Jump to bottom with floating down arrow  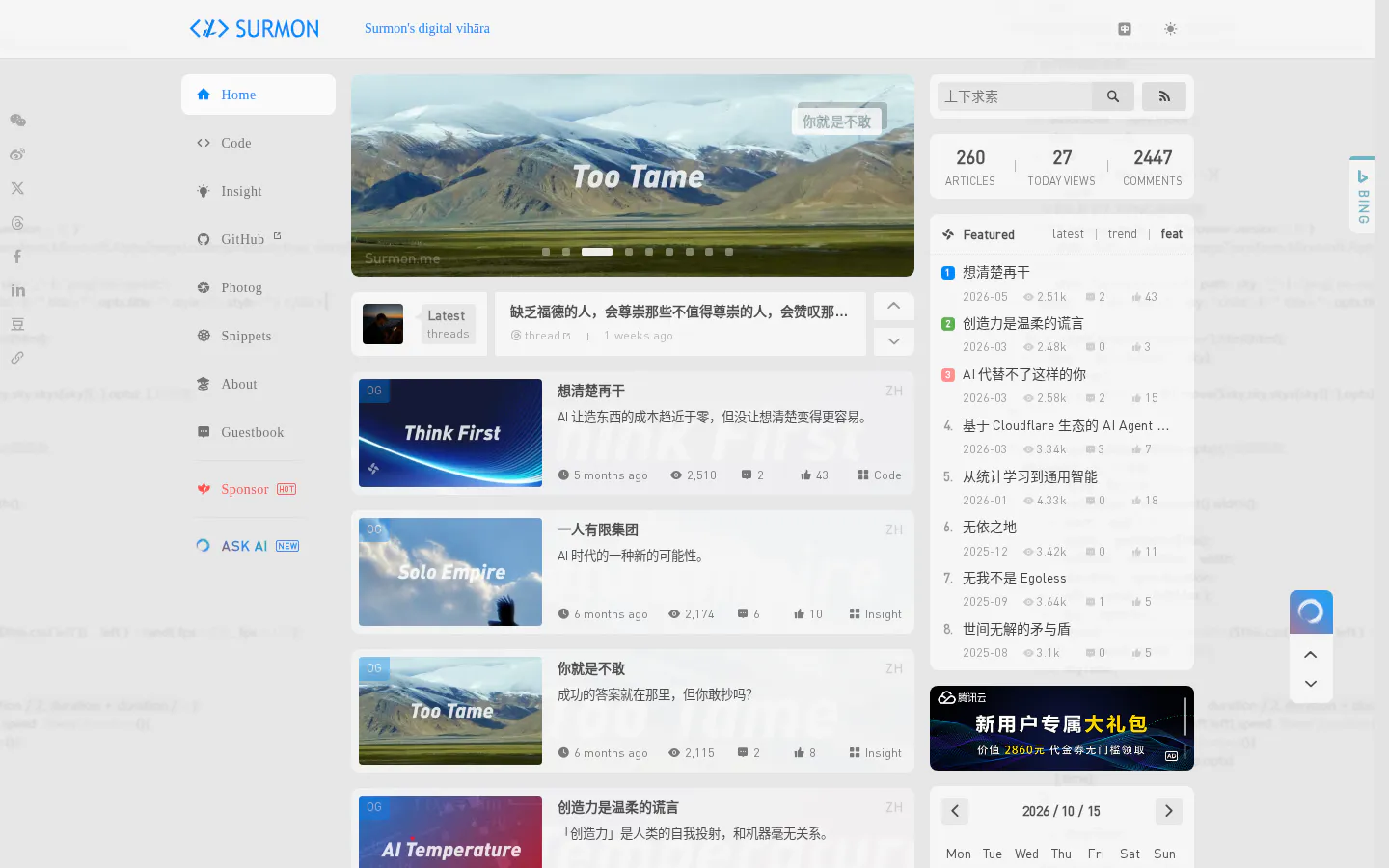point(1311,684)
